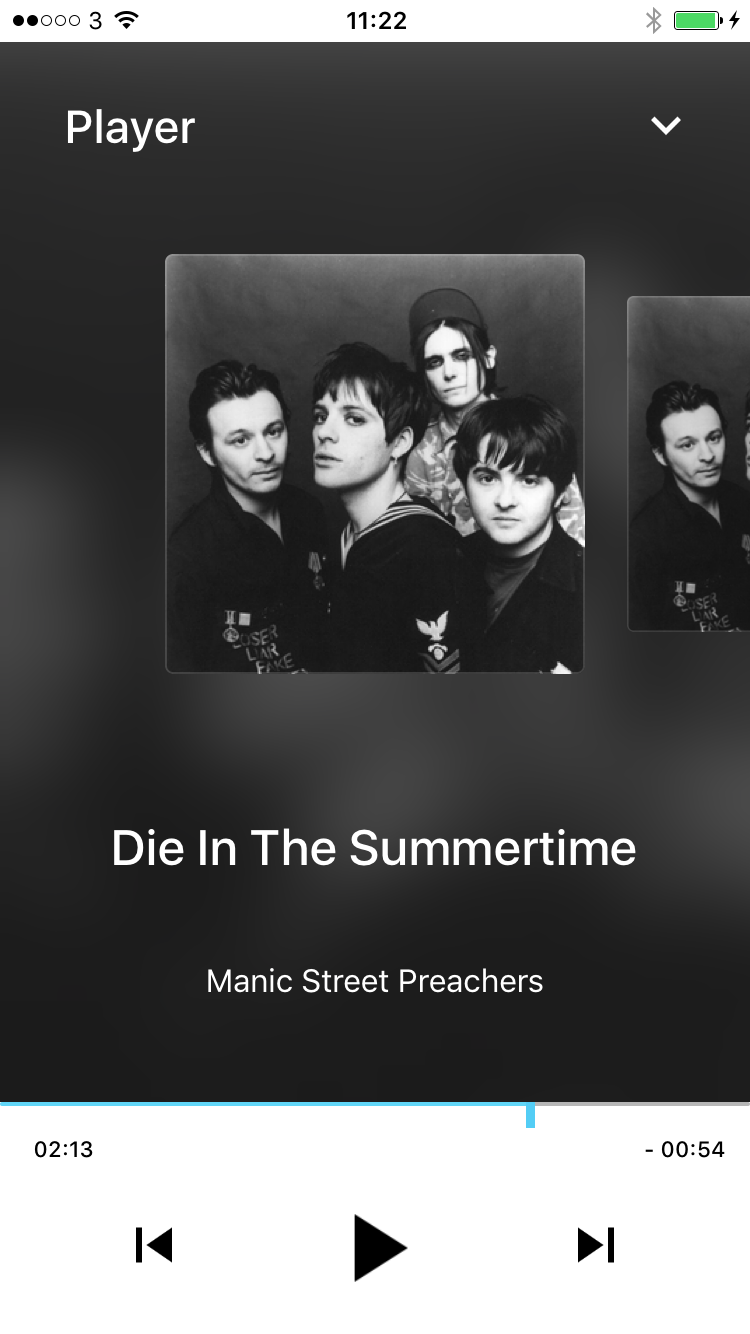Tap the 11:22 clock in status bar
This screenshot has height=1334, width=750.
click(x=376, y=20)
